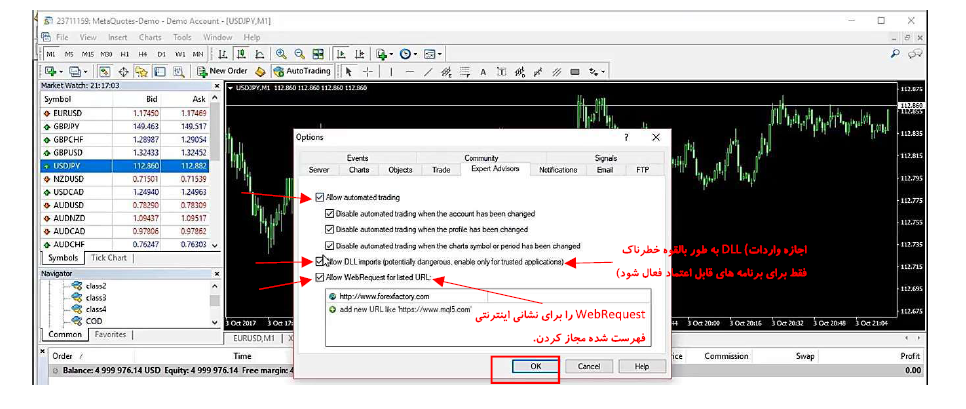Draw an equidistant channel
Viewport: 966px width, 409px height.
(x=447, y=71)
